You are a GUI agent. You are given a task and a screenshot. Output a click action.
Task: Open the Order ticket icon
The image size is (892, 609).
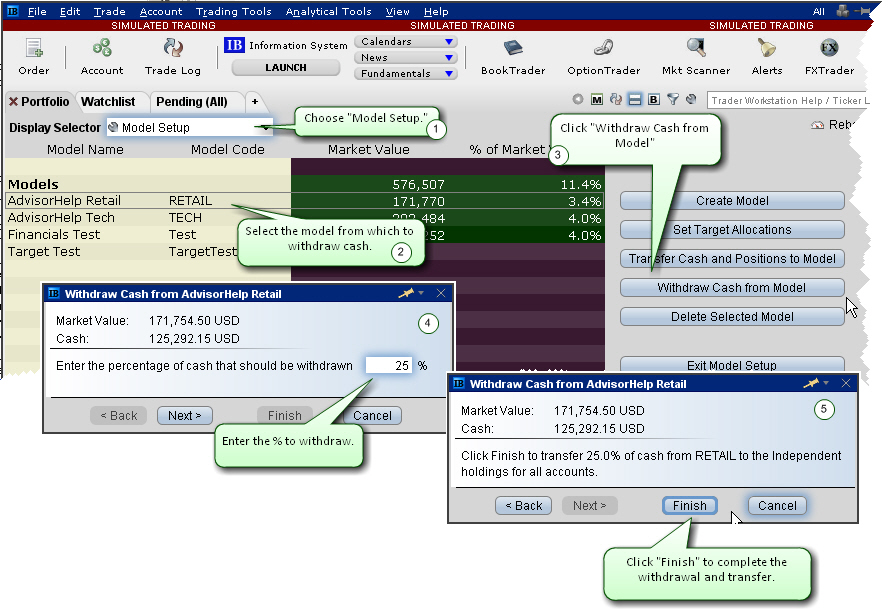(x=33, y=50)
